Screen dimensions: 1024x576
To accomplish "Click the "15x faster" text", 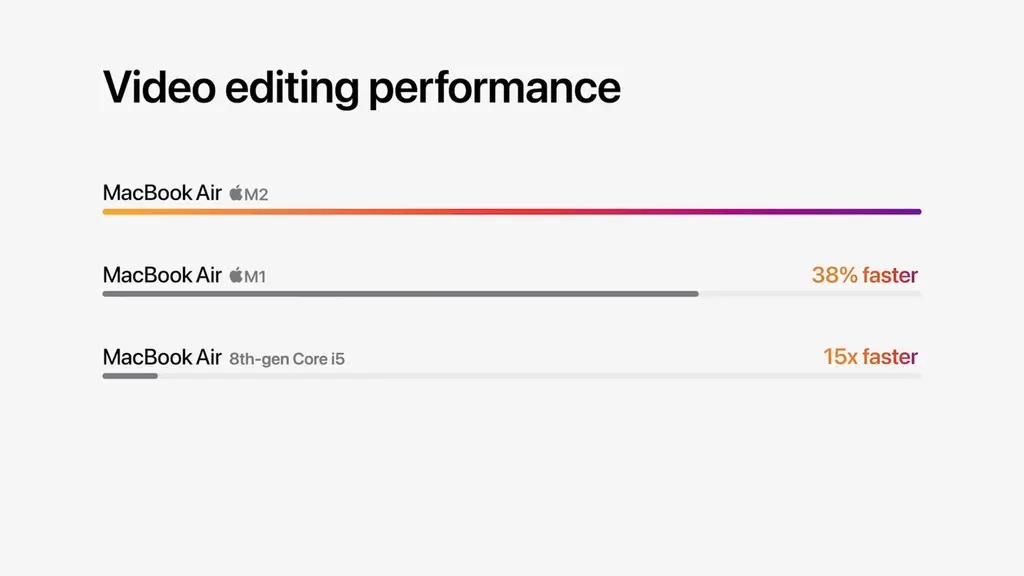I will pyautogui.click(x=870, y=357).
